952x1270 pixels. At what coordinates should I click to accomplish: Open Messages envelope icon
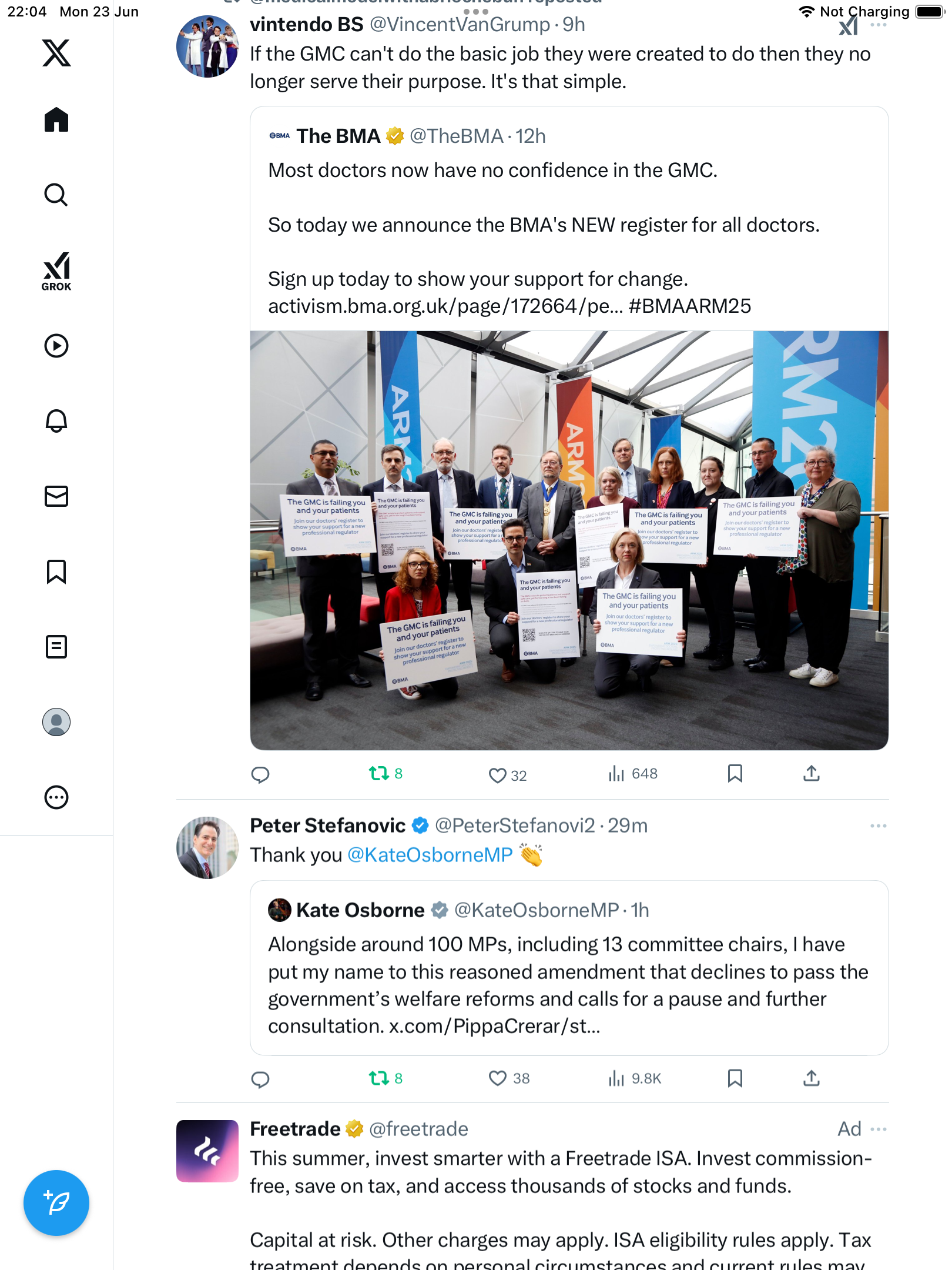point(56,496)
